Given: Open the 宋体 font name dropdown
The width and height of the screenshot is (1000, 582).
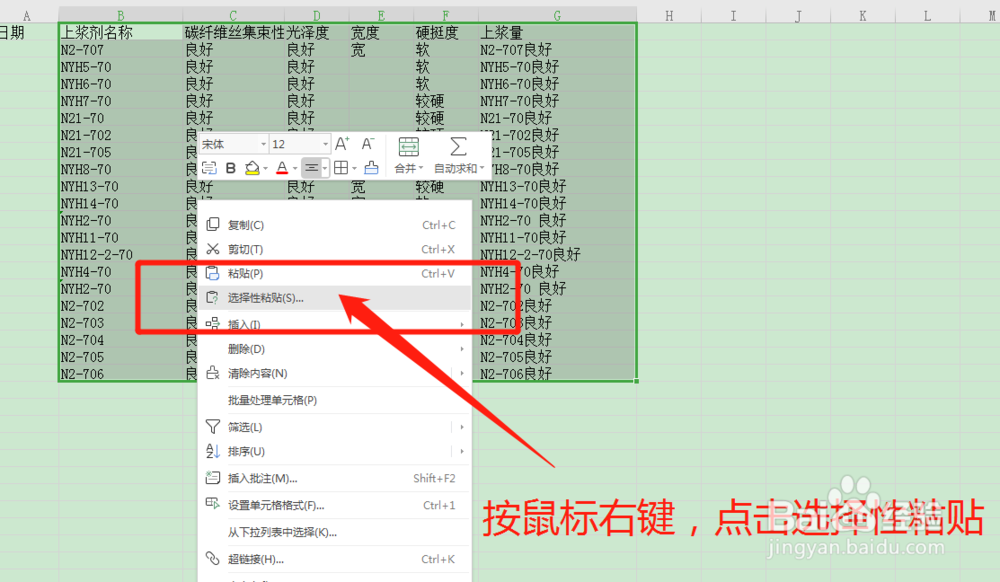Looking at the screenshot, I should [x=264, y=144].
